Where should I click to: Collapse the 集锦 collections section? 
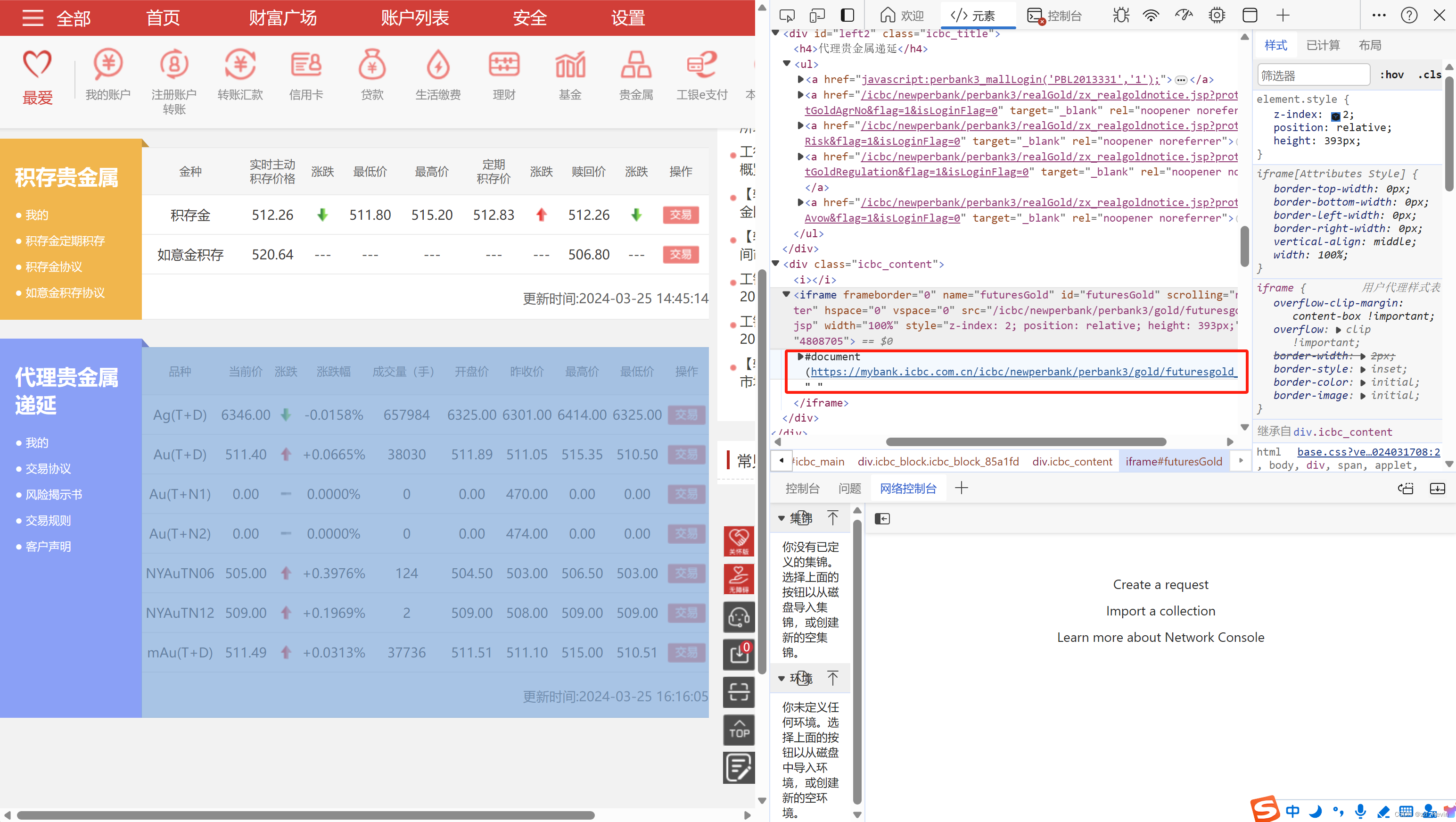click(781, 518)
